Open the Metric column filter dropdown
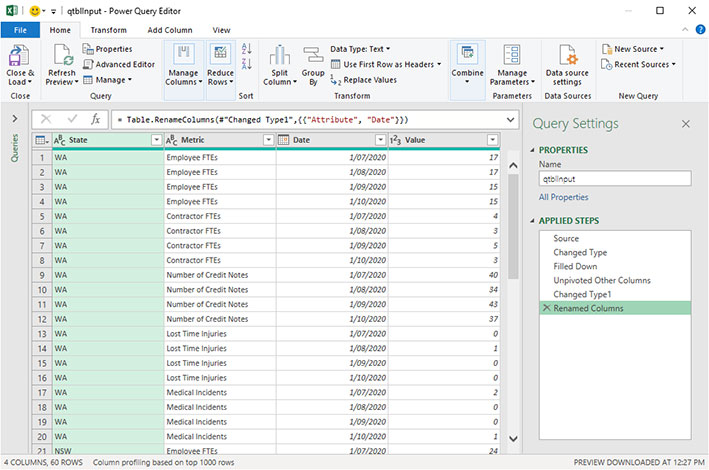 click(269, 140)
